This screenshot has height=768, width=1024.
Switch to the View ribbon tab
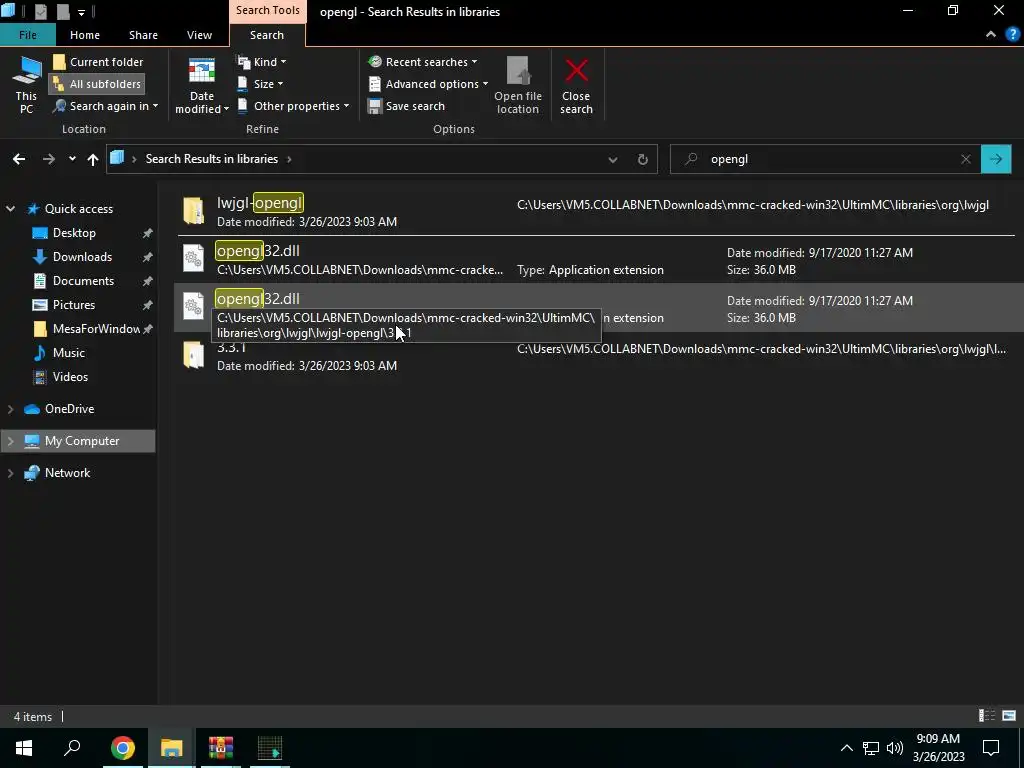199,35
